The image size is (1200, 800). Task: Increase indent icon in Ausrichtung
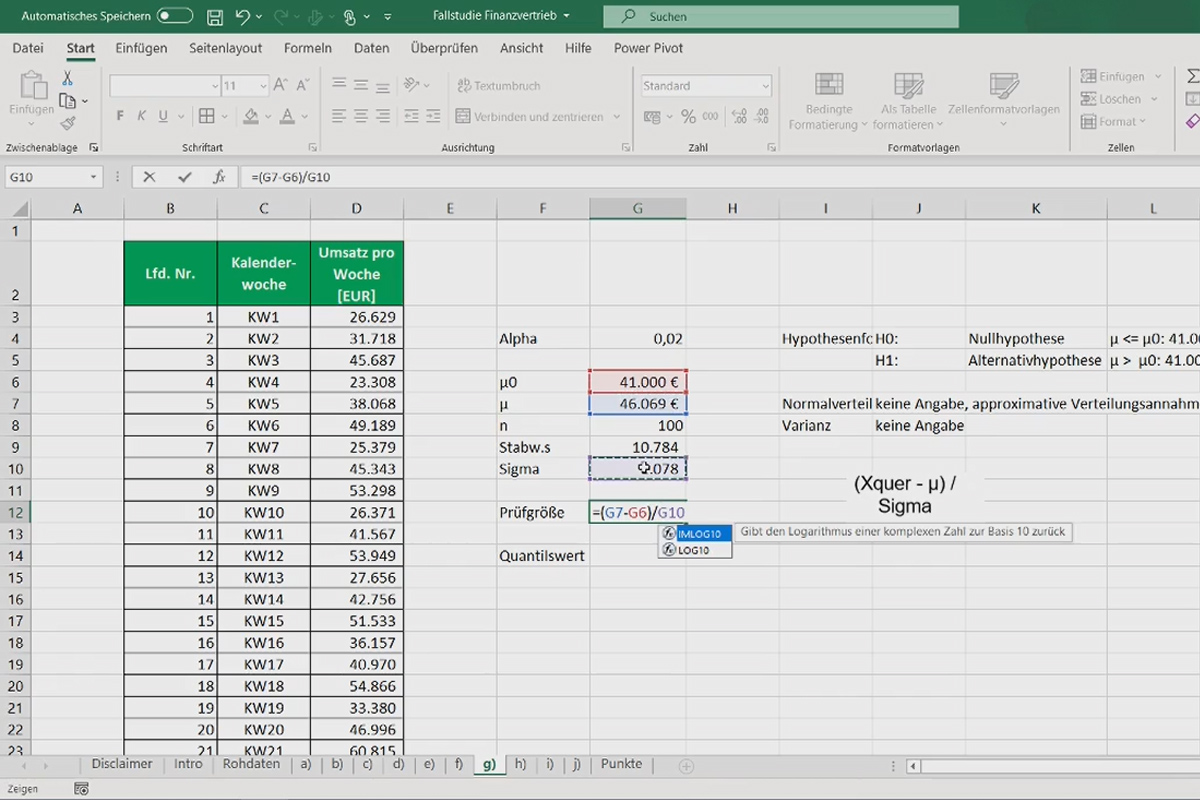click(435, 116)
